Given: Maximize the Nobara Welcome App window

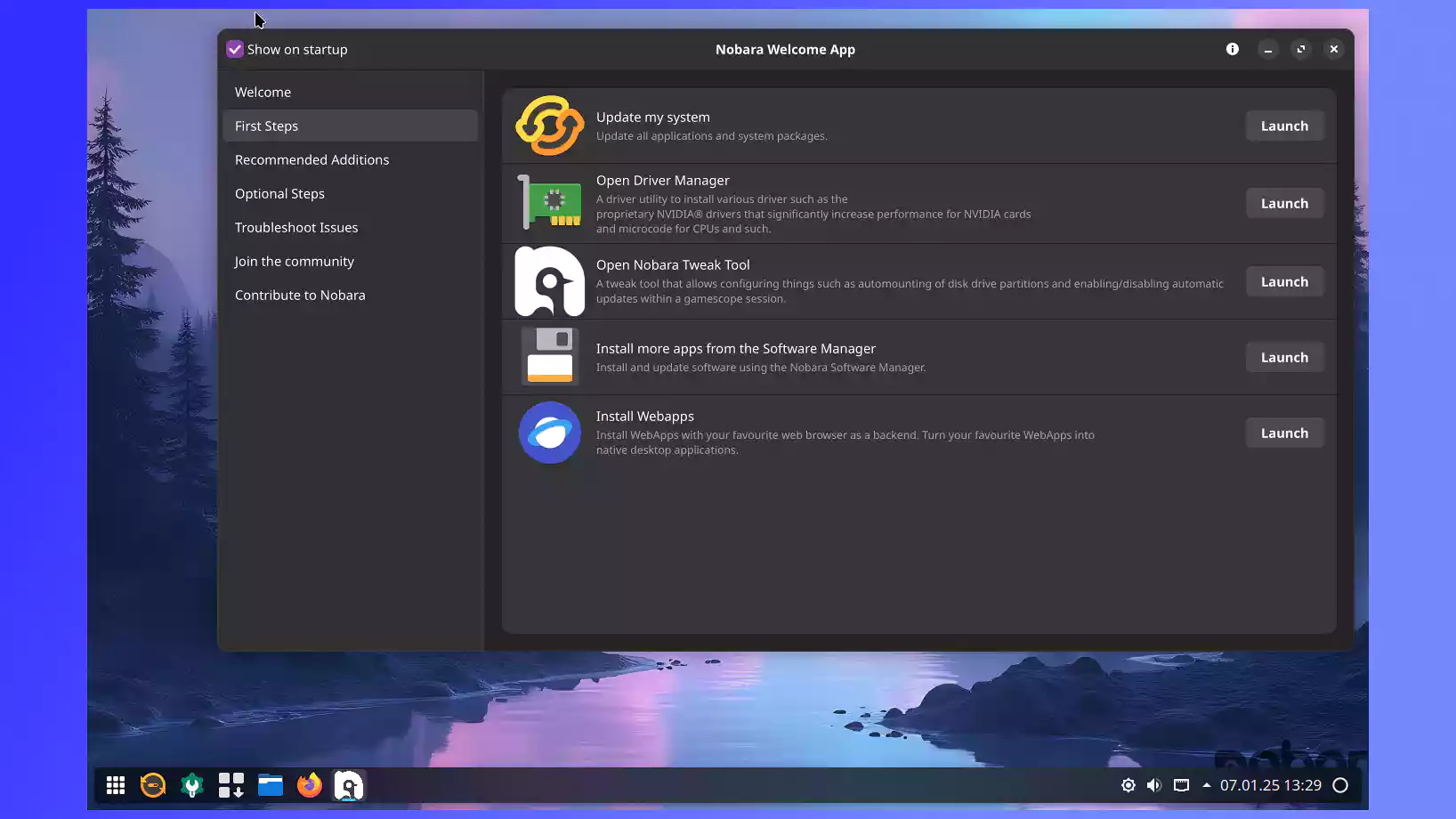Looking at the screenshot, I should coord(1301,50).
